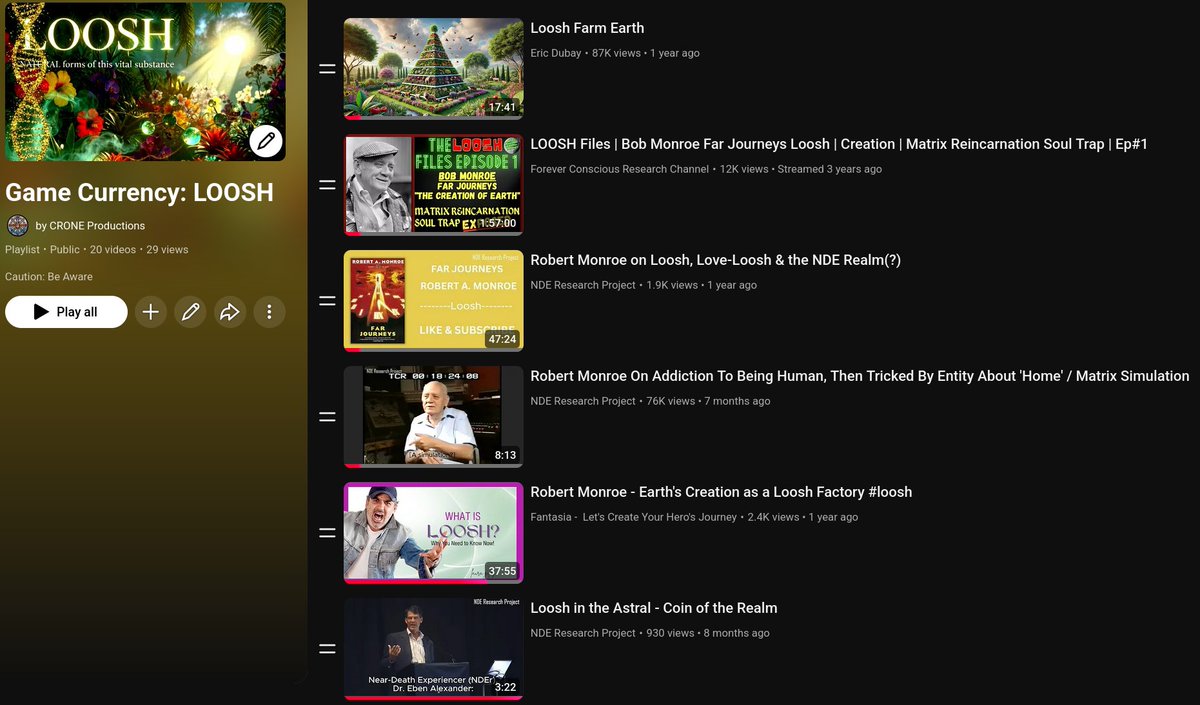The image size is (1200, 705).
Task: Open title 'Loosh in the Astral - Coin of the Realm'
Action: 654,608
